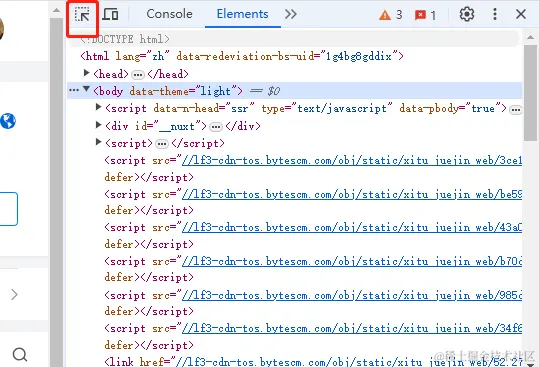Select the Elements tab
539x367 pixels.
coord(242,14)
